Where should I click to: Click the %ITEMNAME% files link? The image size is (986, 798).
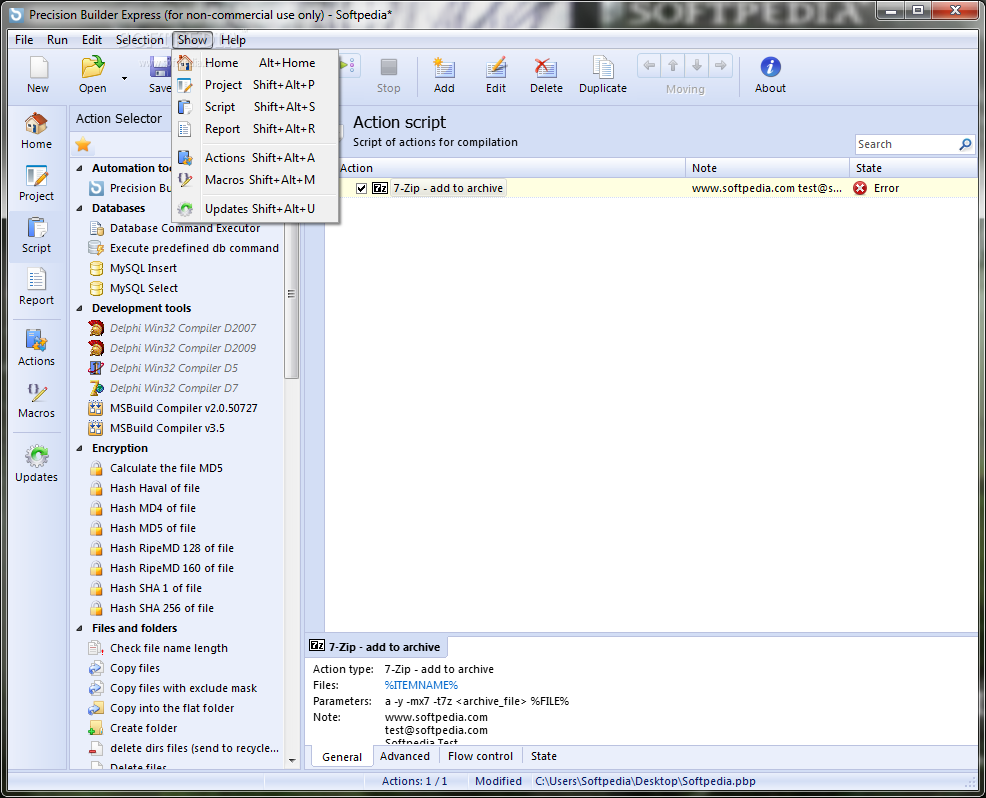tap(421, 685)
